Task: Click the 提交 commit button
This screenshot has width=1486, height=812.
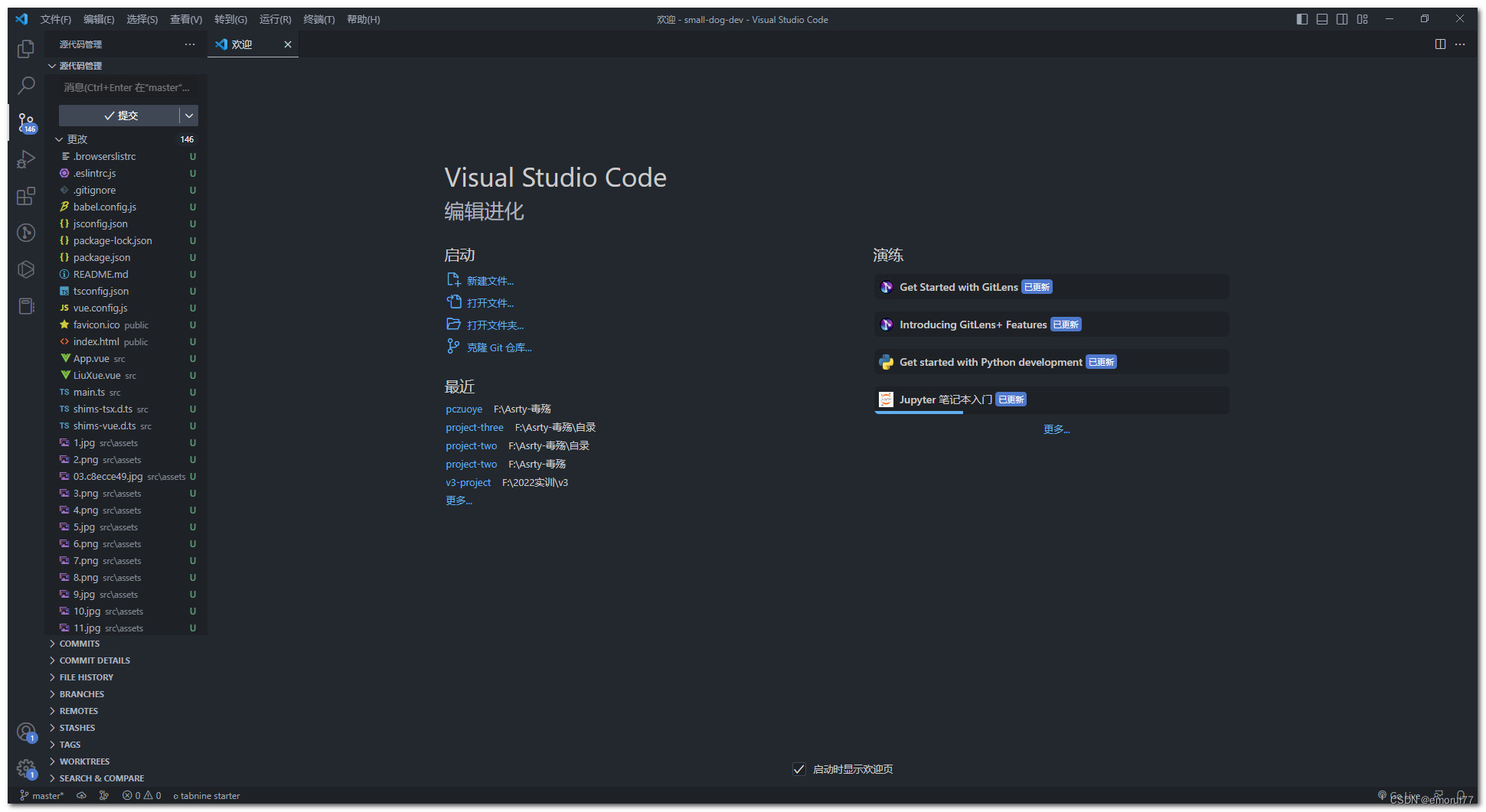Action: (x=120, y=116)
